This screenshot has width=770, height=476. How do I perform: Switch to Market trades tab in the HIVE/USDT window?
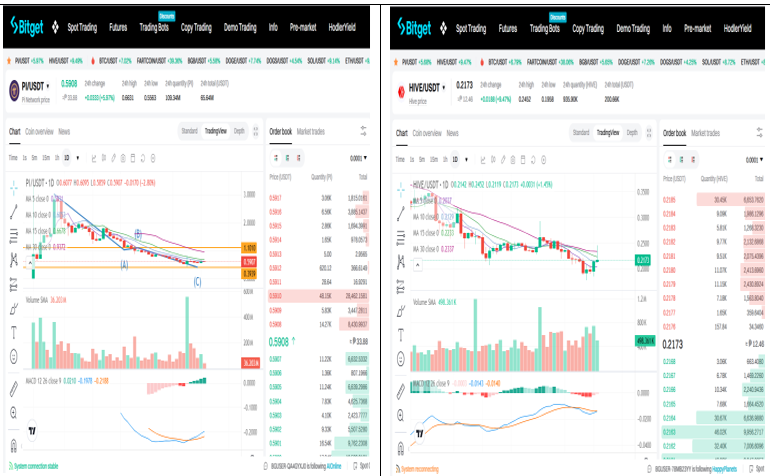click(x=705, y=133)
